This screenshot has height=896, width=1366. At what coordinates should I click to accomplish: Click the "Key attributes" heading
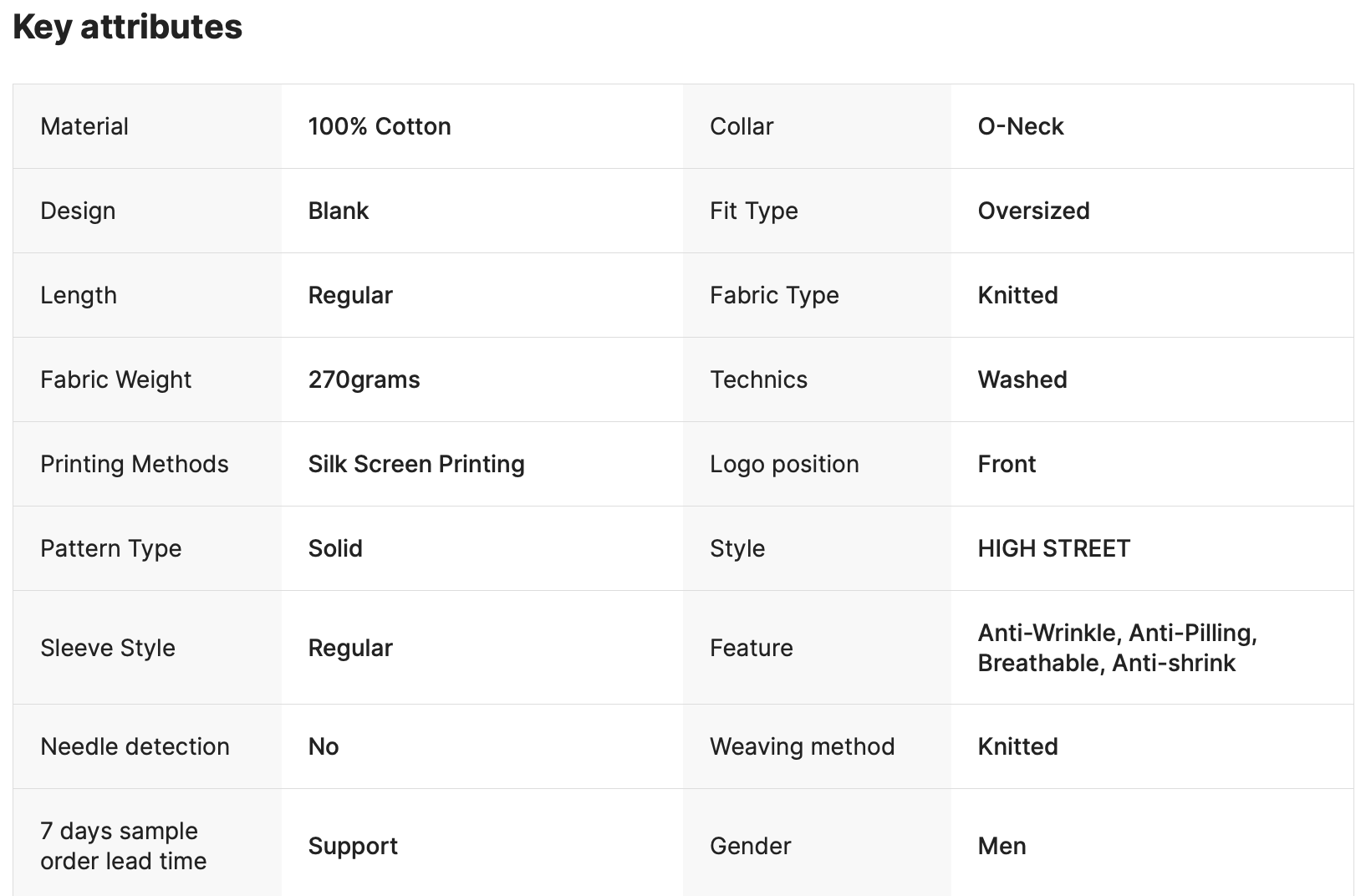pos(128,27)
